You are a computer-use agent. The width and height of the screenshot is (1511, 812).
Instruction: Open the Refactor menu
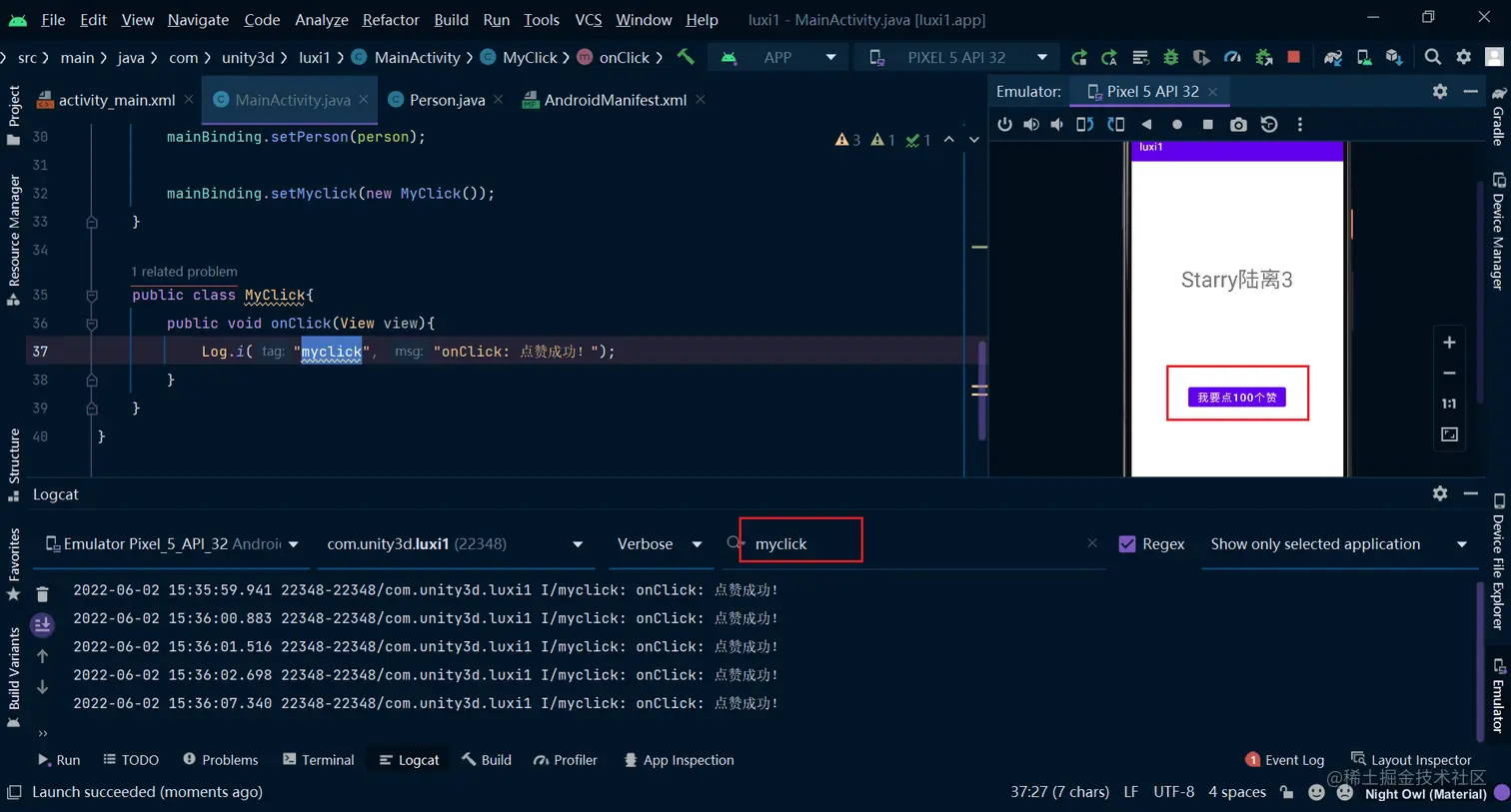coord(391,19)
